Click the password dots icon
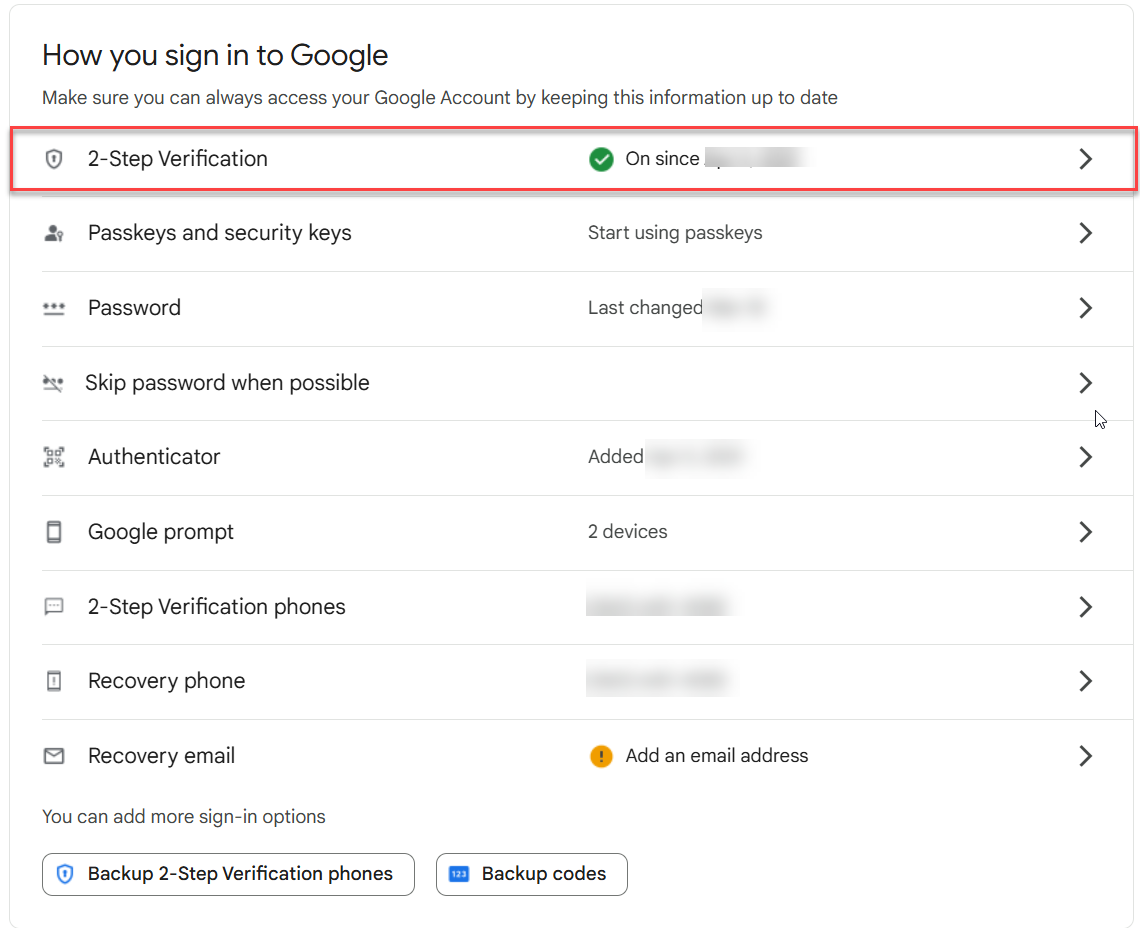Image resolution: width=1140 pixels, height=928 pixels. [54, 308]
